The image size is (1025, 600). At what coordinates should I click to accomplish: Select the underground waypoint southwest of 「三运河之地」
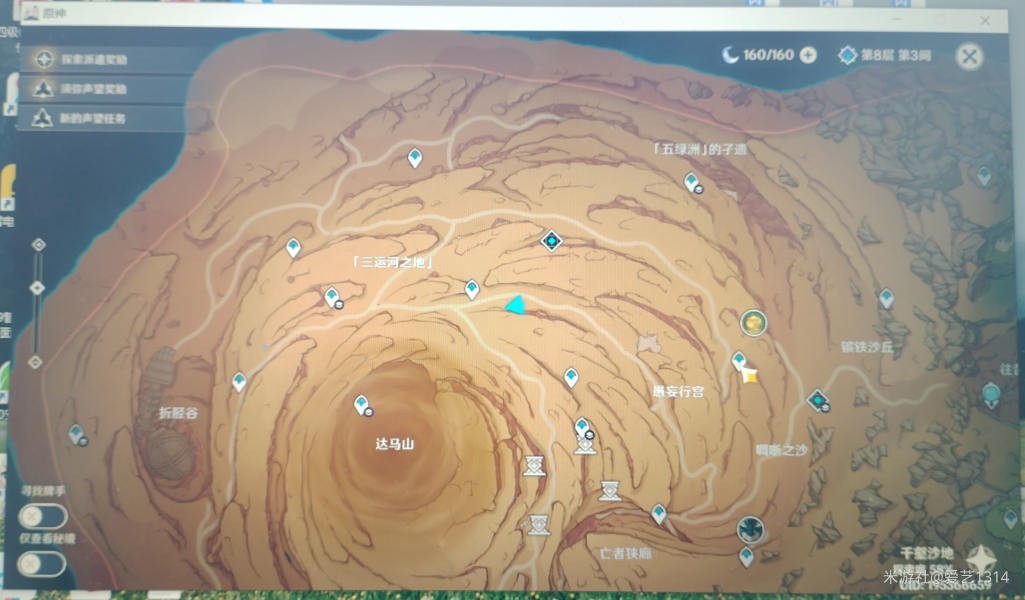pos(333,298)
